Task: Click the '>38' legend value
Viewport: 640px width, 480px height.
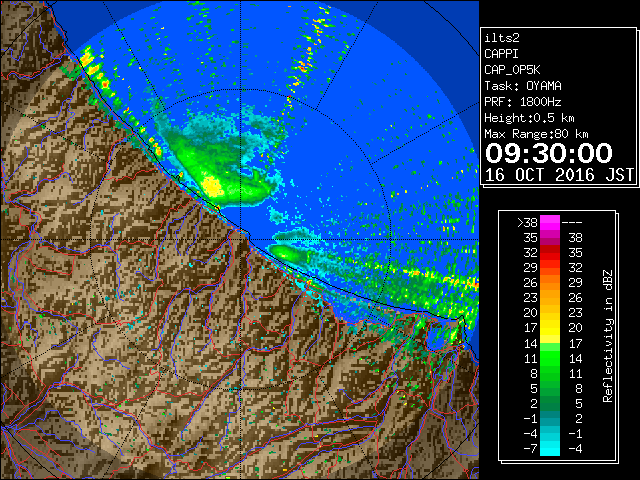Action: 527,223
